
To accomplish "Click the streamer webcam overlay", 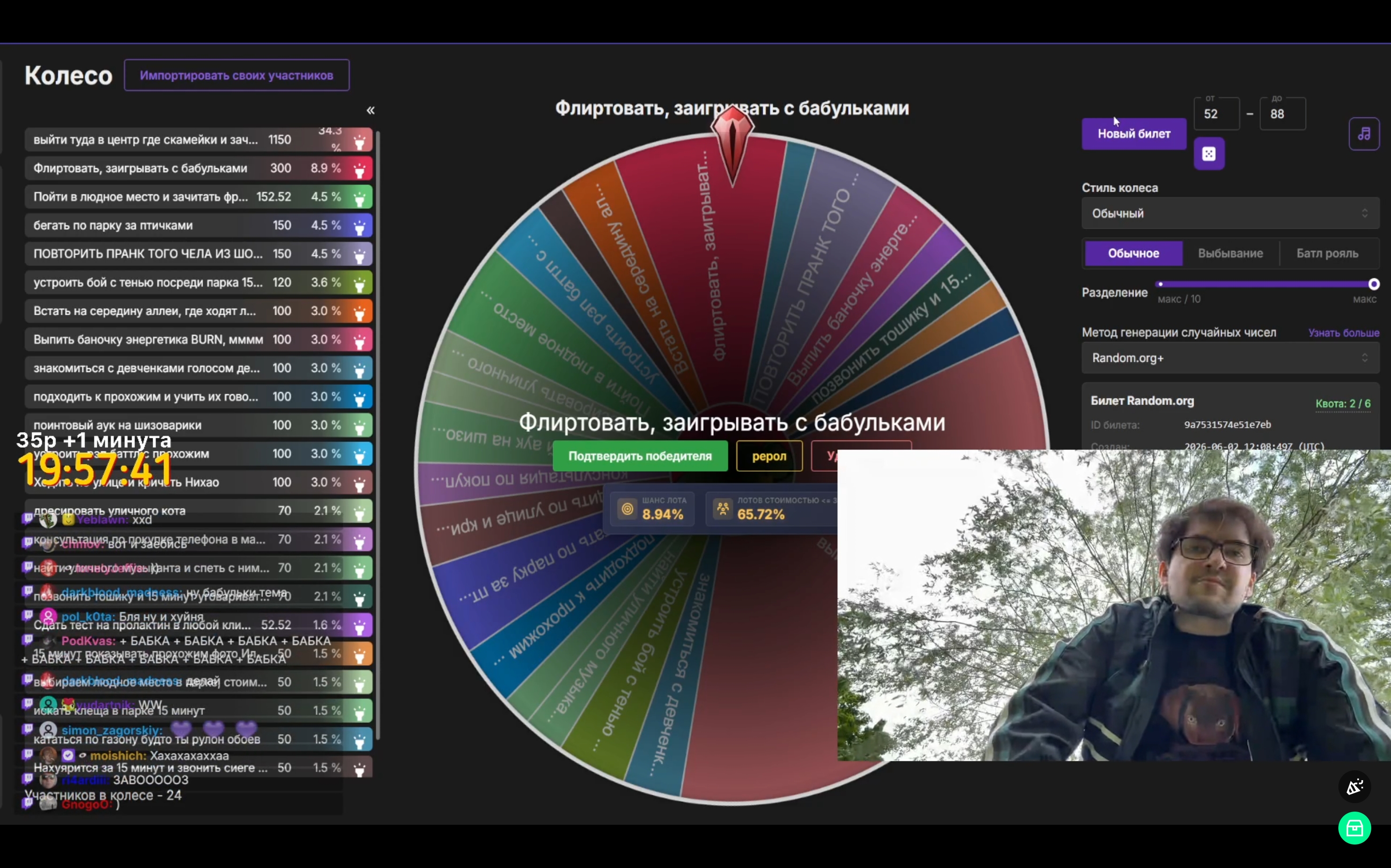I will click(x=1114, y=605).
